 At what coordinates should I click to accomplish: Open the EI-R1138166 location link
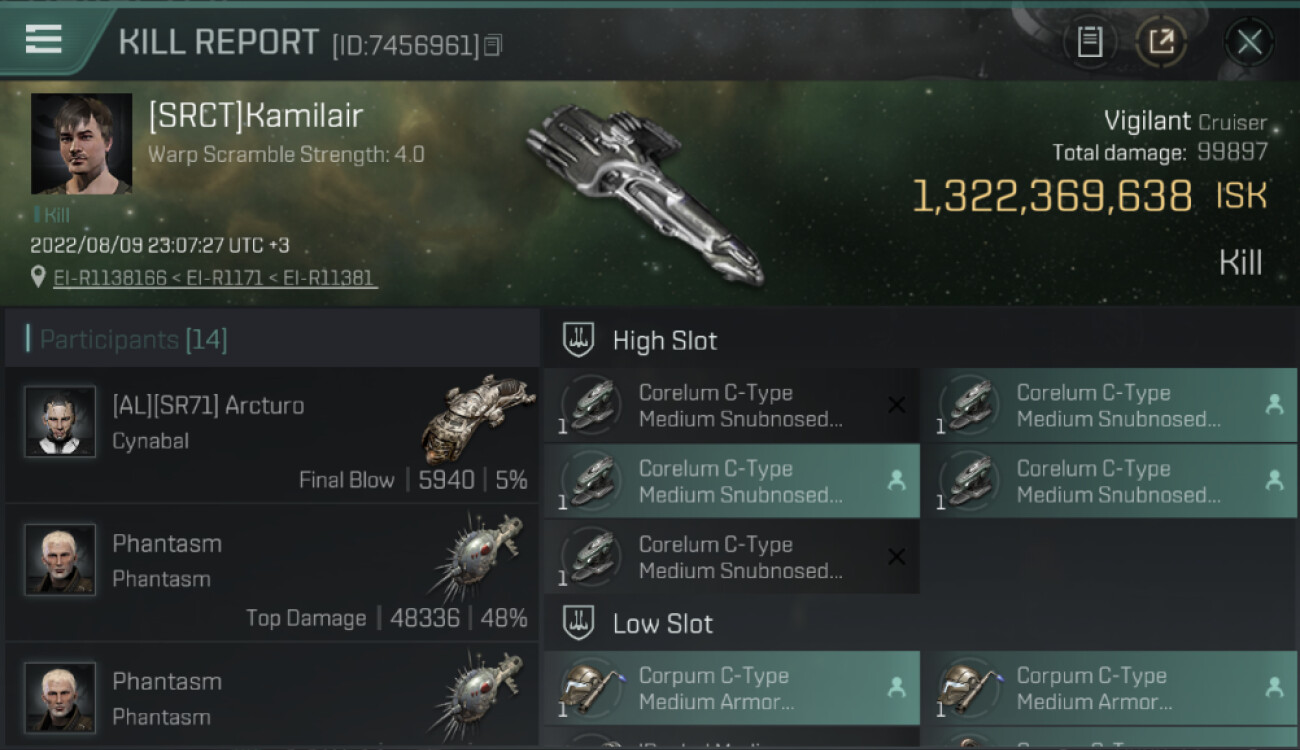click(x=110, y=278)
